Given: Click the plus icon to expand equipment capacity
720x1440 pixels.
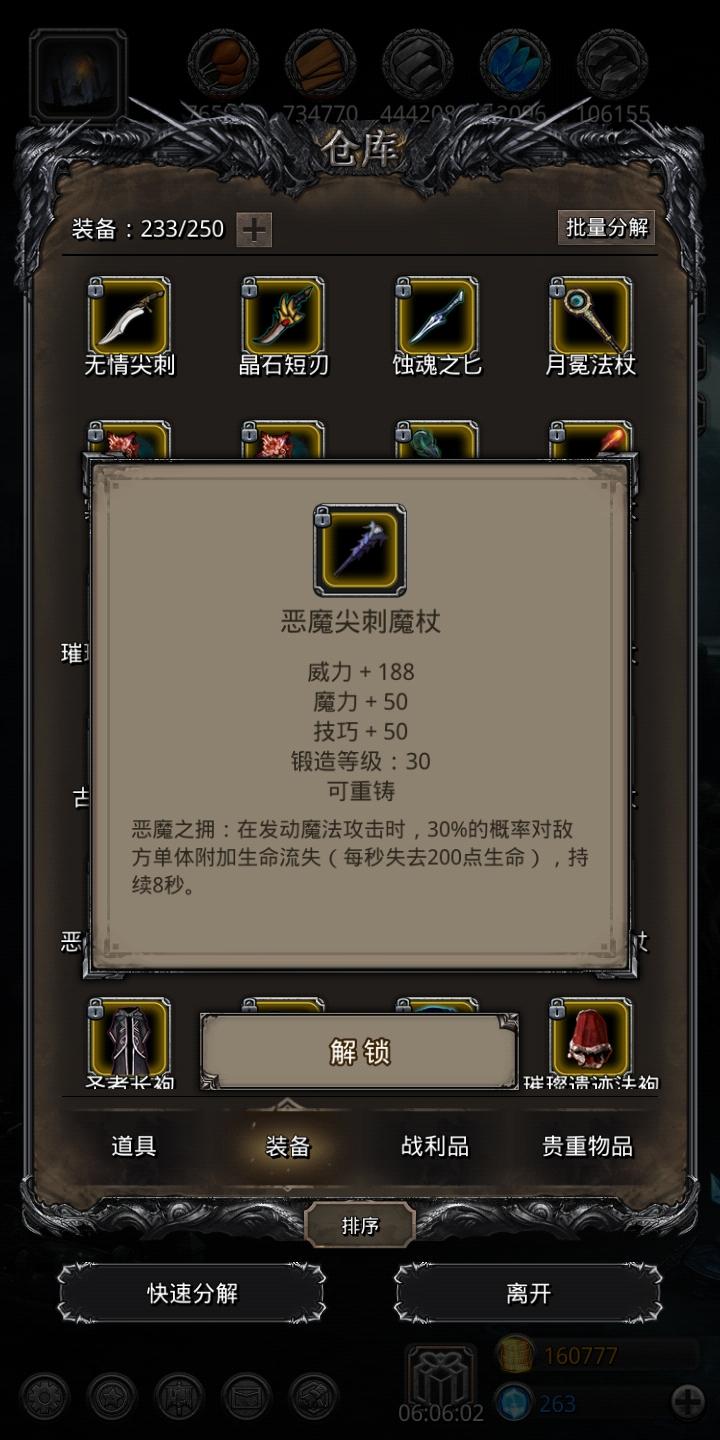Looking at the screenshot, I should [254, 229].
